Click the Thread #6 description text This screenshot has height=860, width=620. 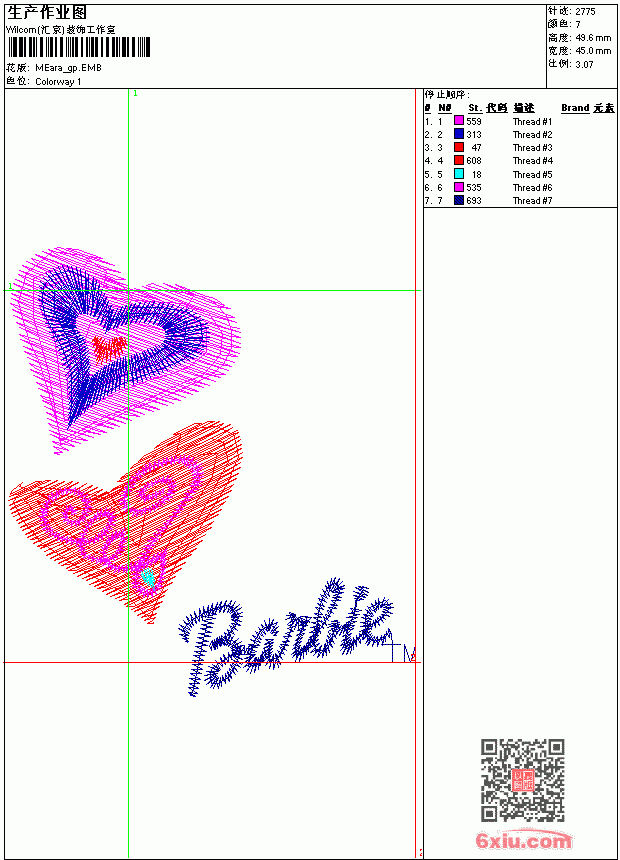point(532,188)
